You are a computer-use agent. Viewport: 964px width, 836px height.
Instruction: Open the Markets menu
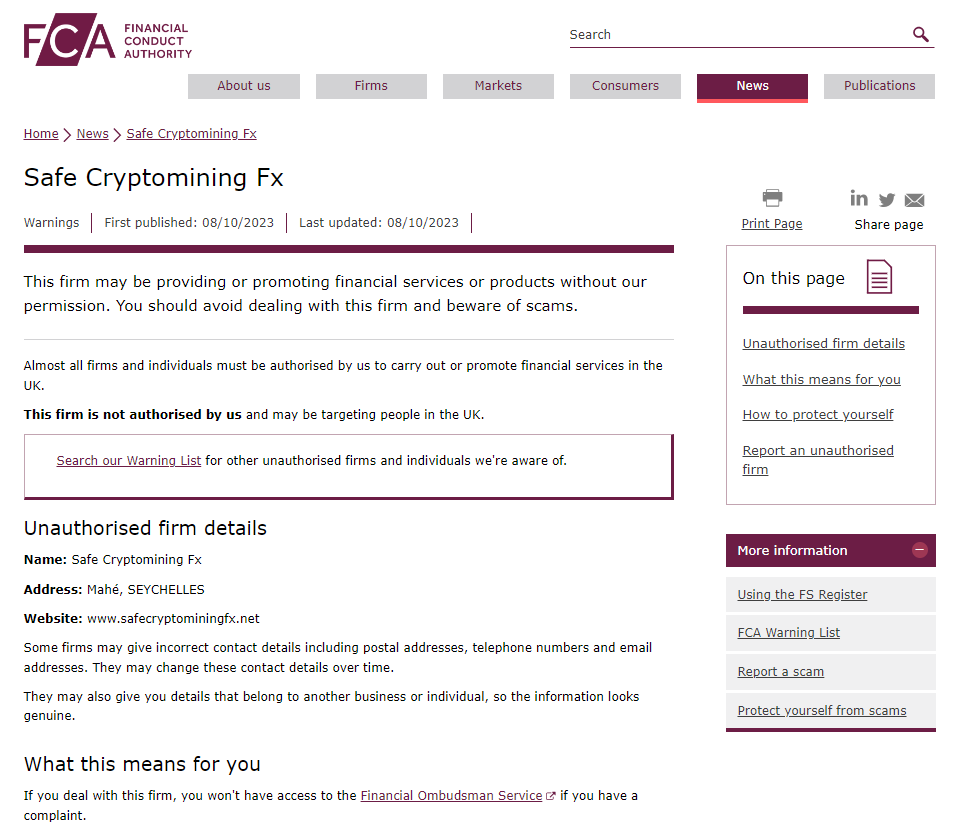(498, 86)
